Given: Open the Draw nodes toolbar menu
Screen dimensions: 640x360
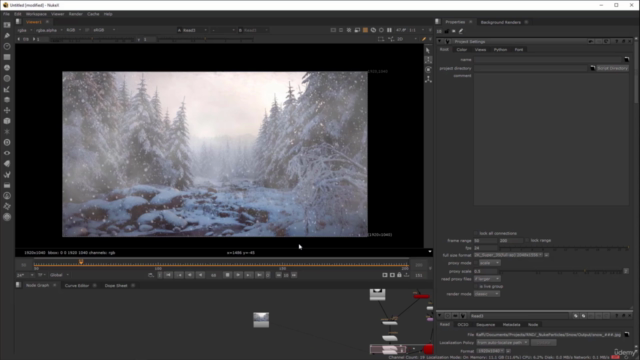Looking at the screenshot, I should click(7, 36).
